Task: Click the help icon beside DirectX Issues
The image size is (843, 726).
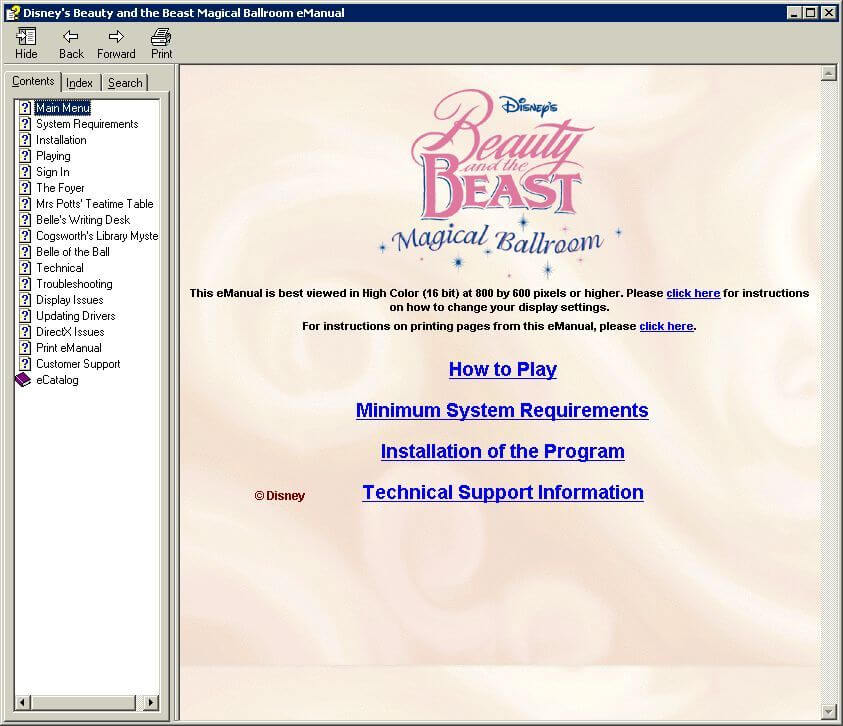Action: coord(25,332)
